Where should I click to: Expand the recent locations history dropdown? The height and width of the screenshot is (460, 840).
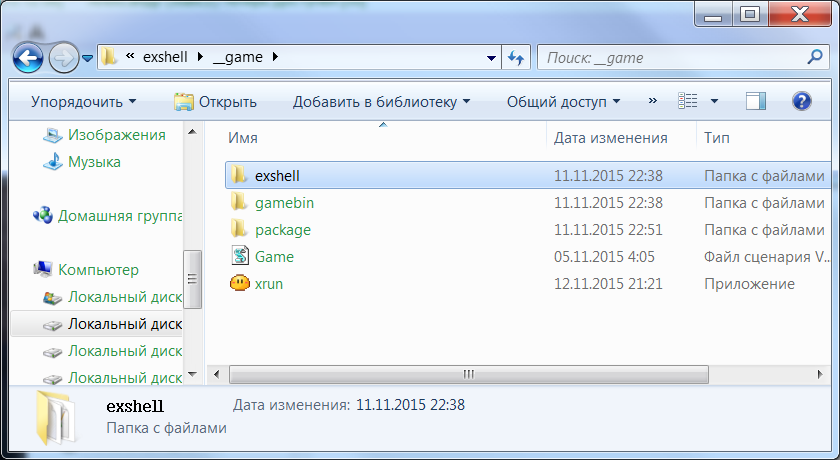coord(88,58)
